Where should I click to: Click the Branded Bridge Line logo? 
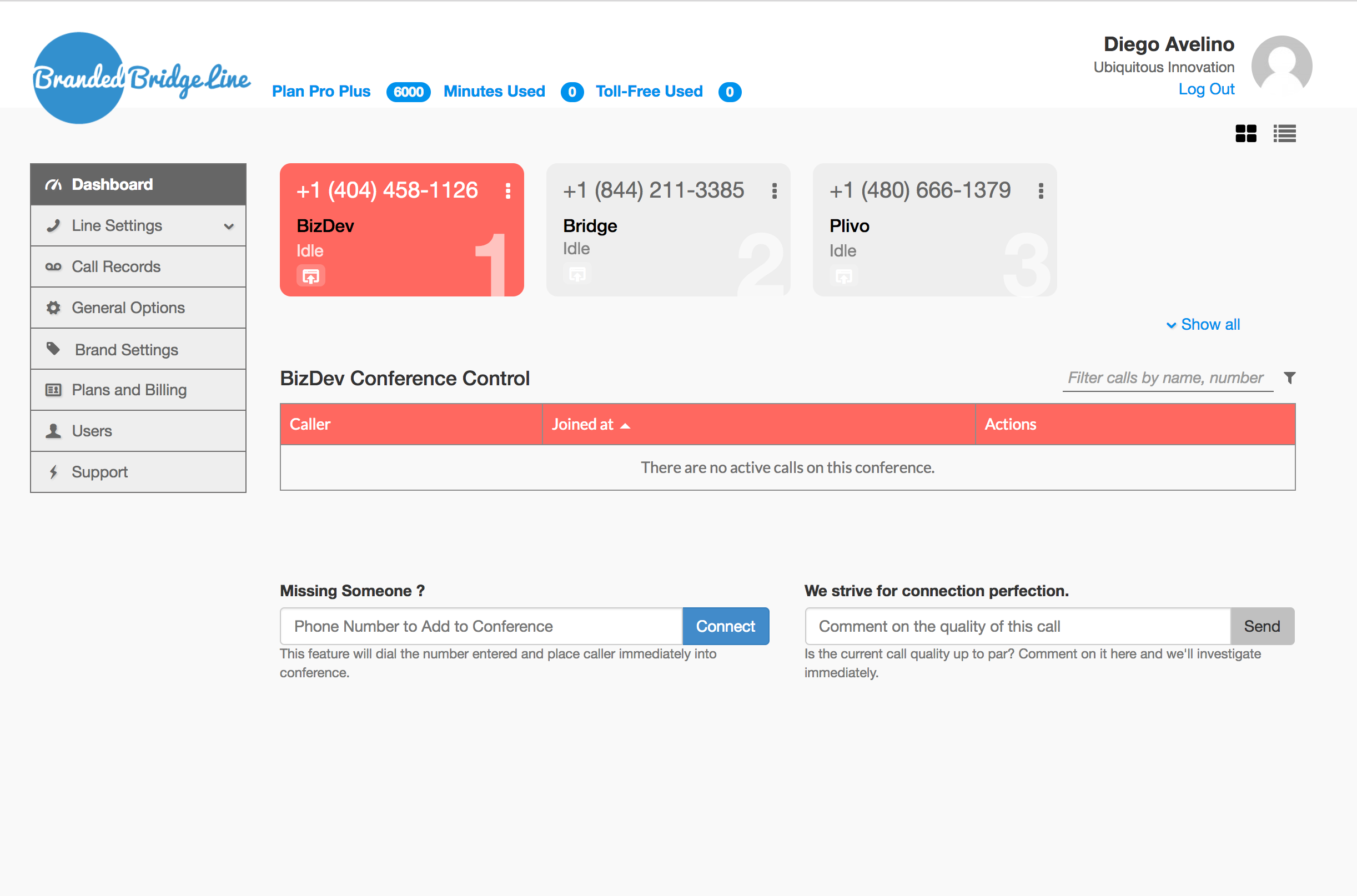(140, 78)
